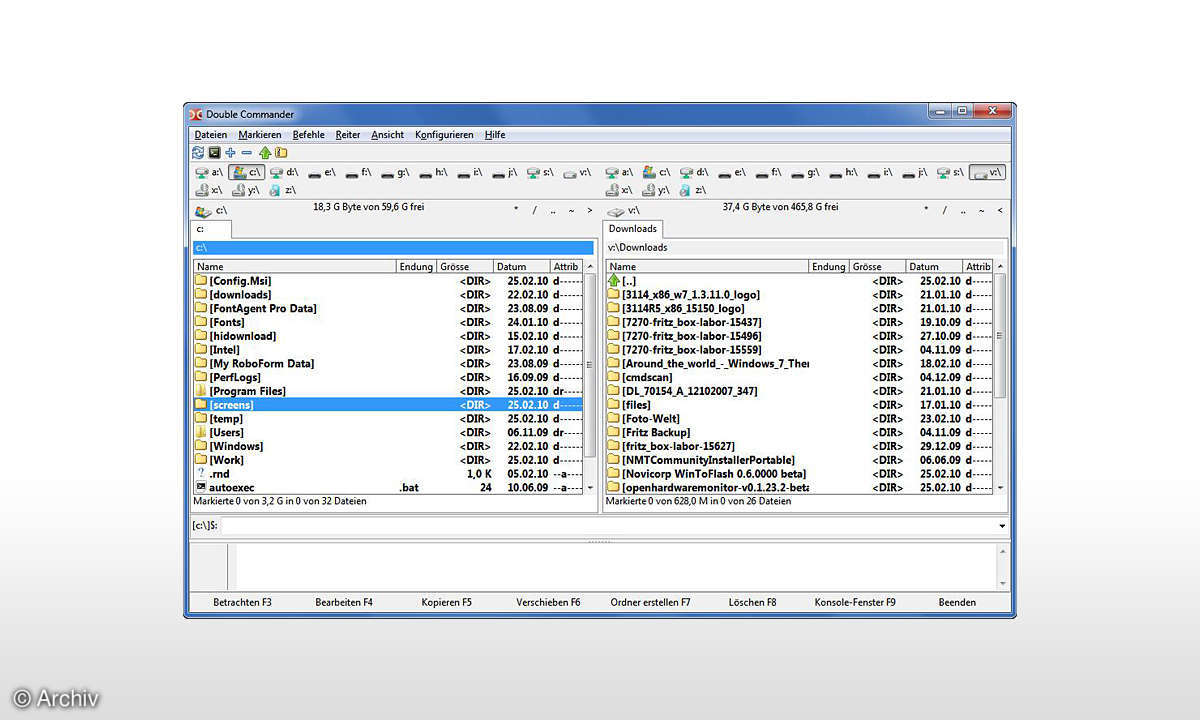Select the [Windows] folder row

(x=388, y=446)
